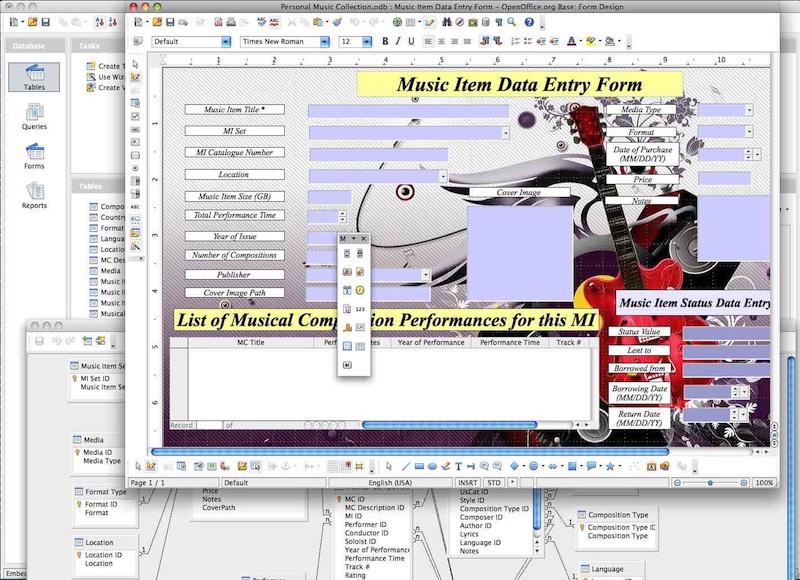Toggle Bold formatting

(x=385, y=42)
